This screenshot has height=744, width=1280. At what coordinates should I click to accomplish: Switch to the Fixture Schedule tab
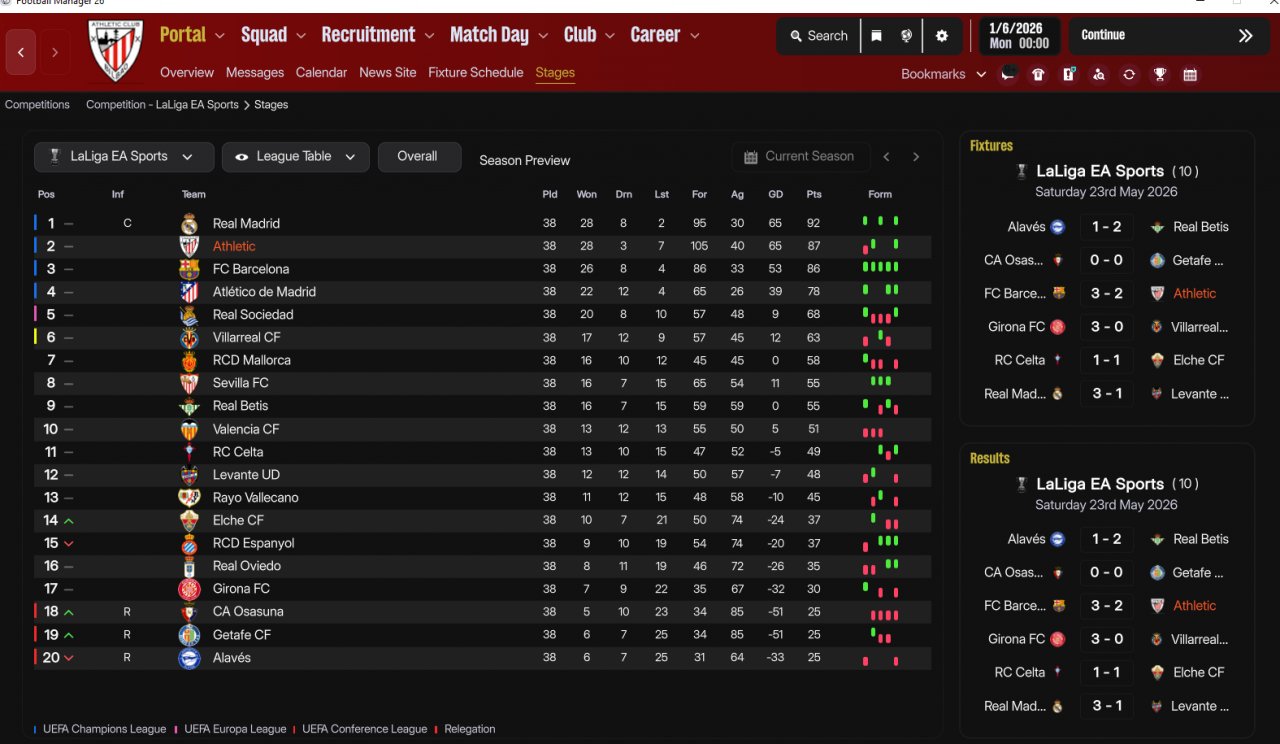coord(476,72)
